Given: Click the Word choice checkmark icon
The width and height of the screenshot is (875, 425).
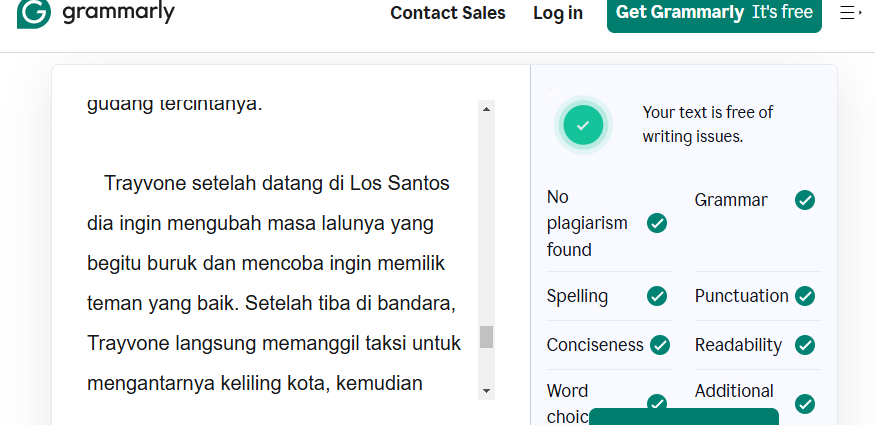Looking at the screenshot, I should (x=657, y=402).
